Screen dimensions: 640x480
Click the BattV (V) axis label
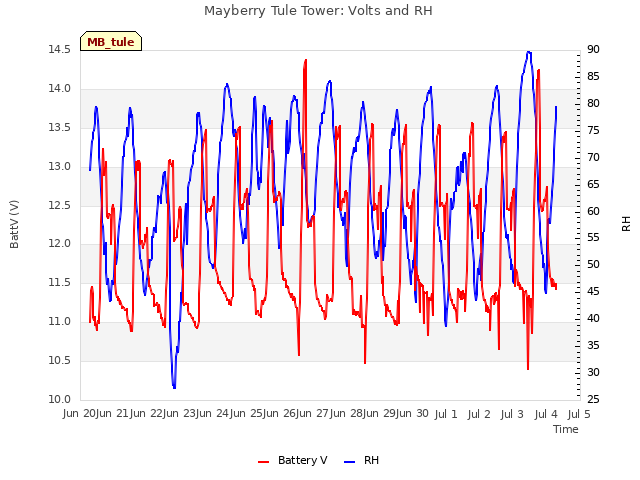[14, 224]
